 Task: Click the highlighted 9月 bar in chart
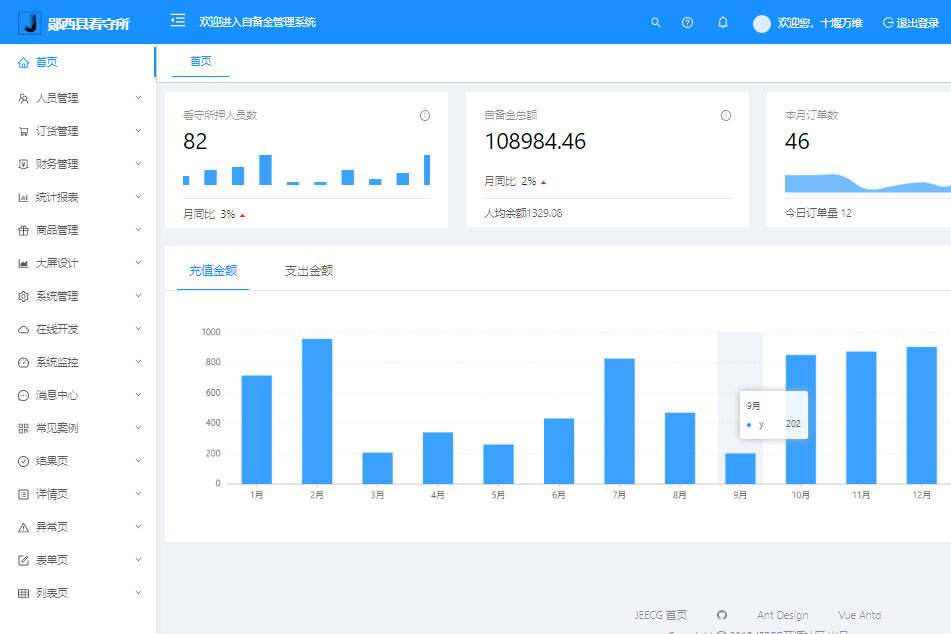[740, 468]
